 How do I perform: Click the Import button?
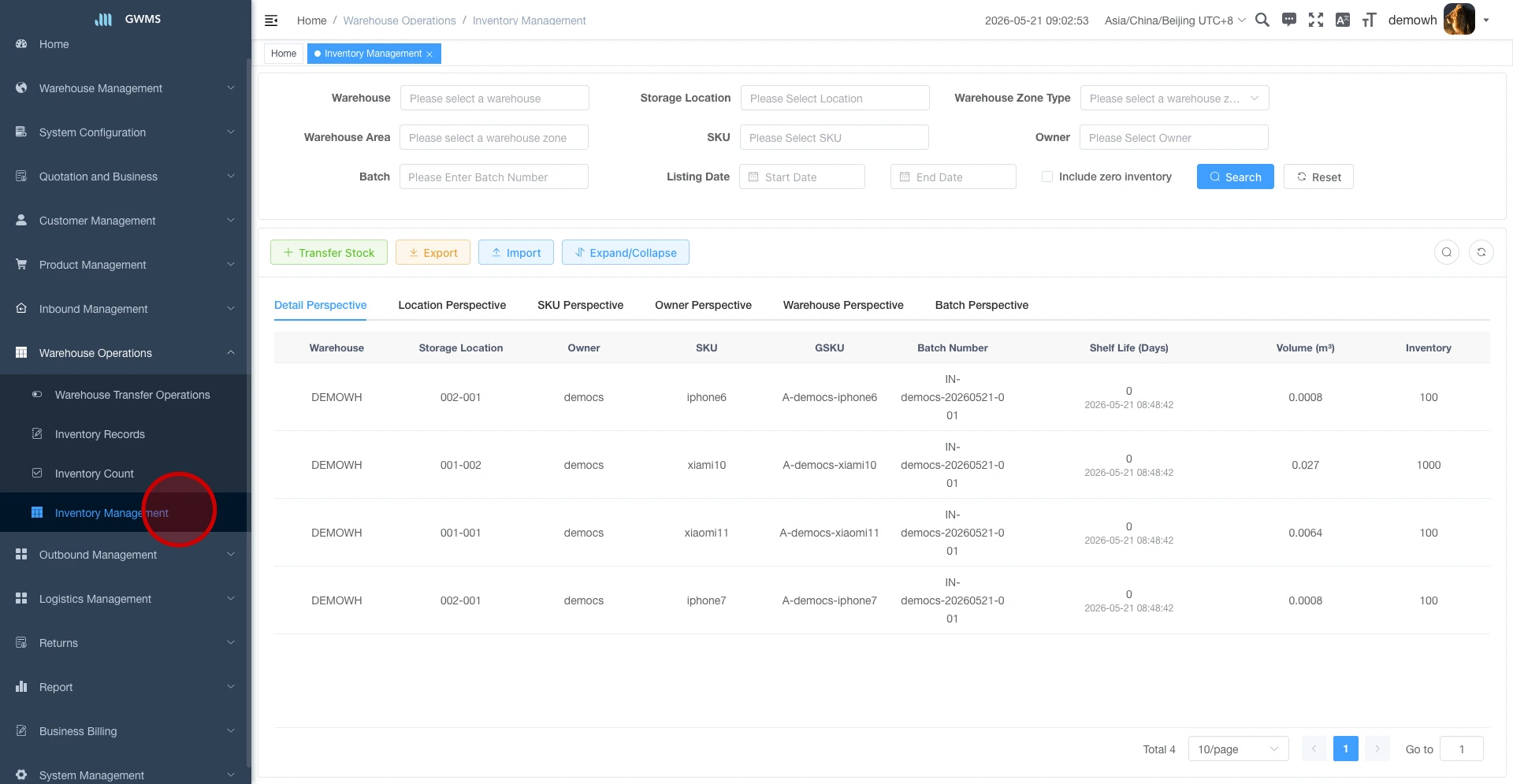[x=516, y=252]
